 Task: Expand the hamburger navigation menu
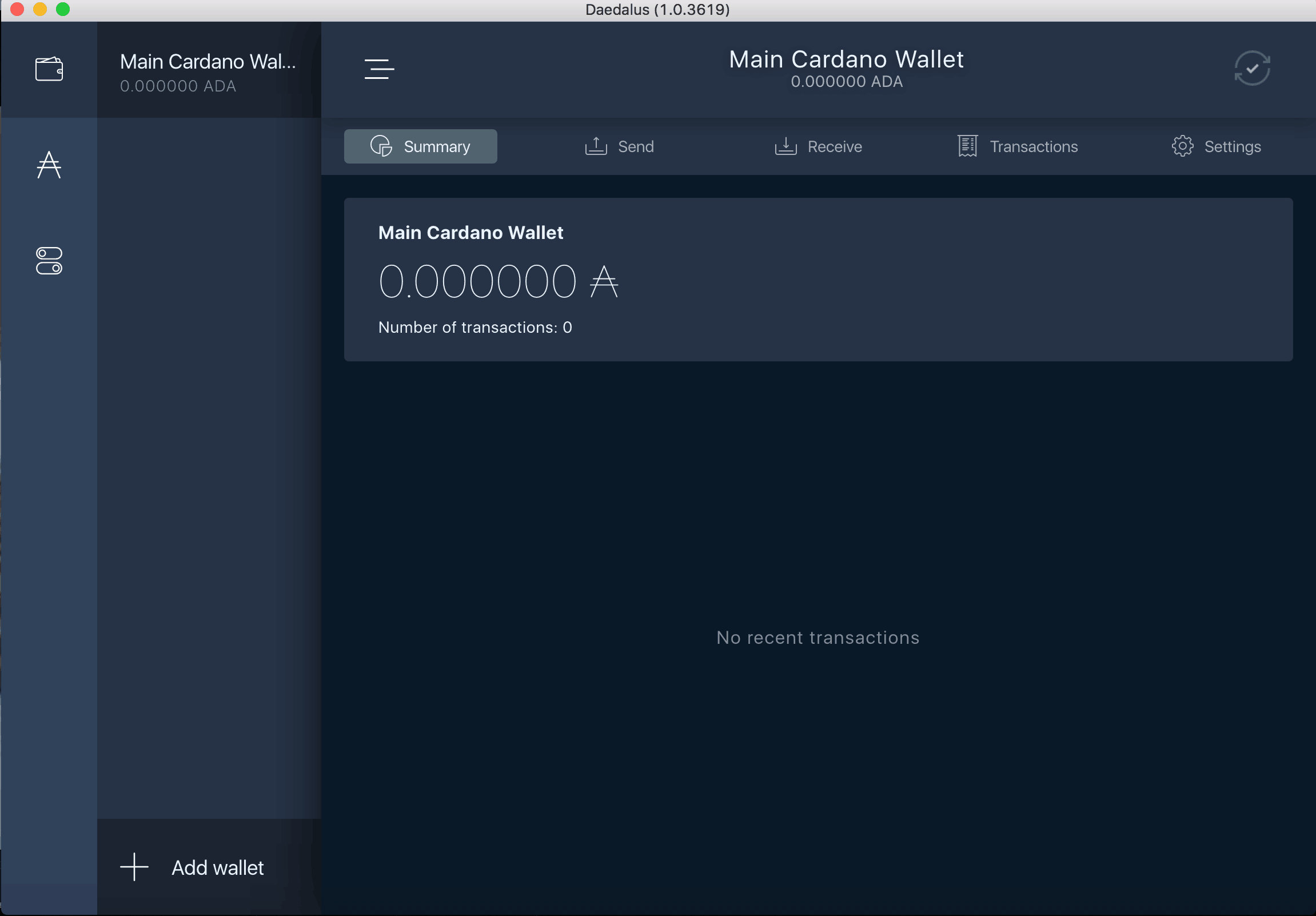(x=379, y=69)
